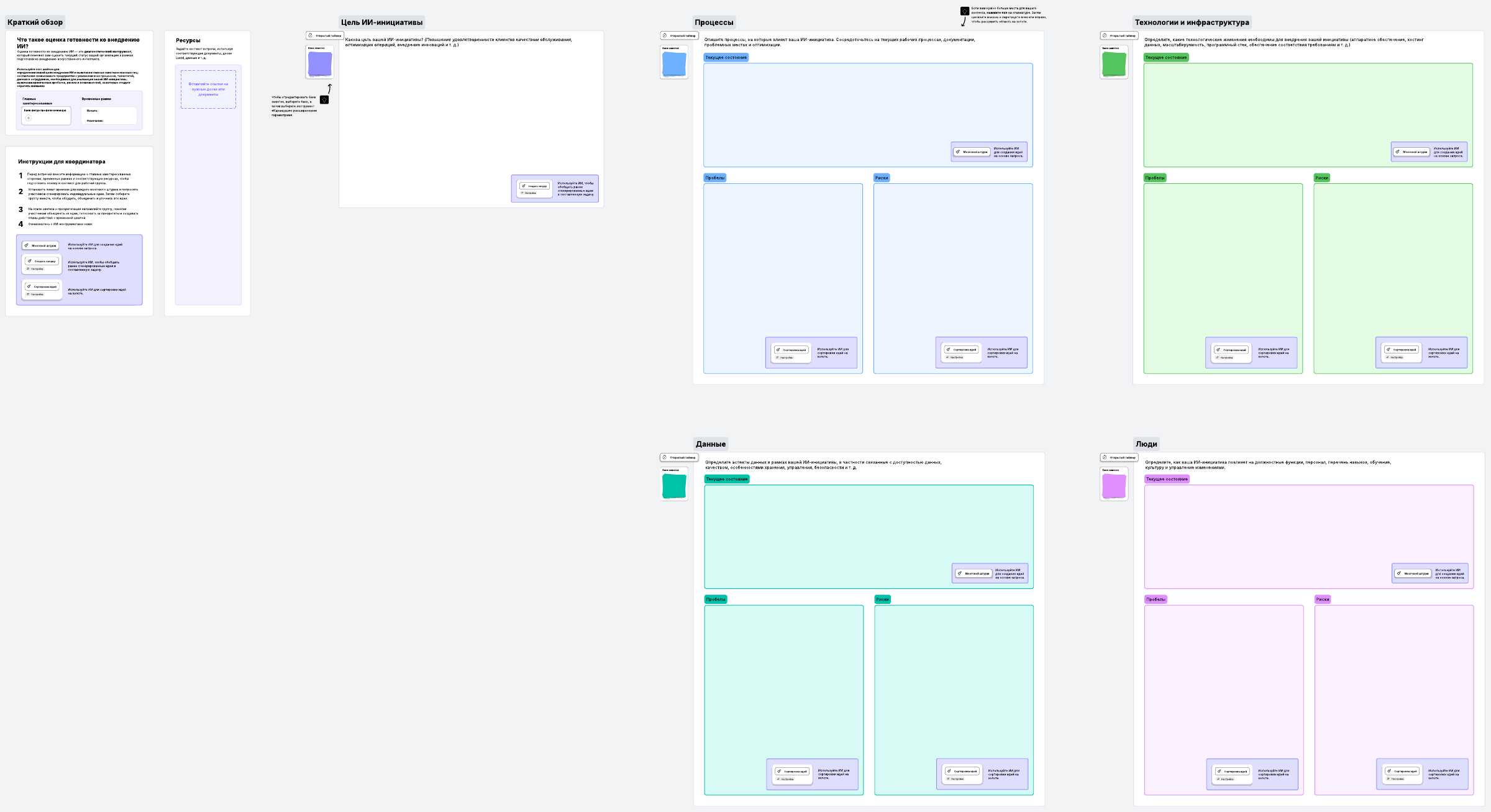Click the dashed resource links placeholder
Screen dimensions: 1491x812
[x=208, y=89]
